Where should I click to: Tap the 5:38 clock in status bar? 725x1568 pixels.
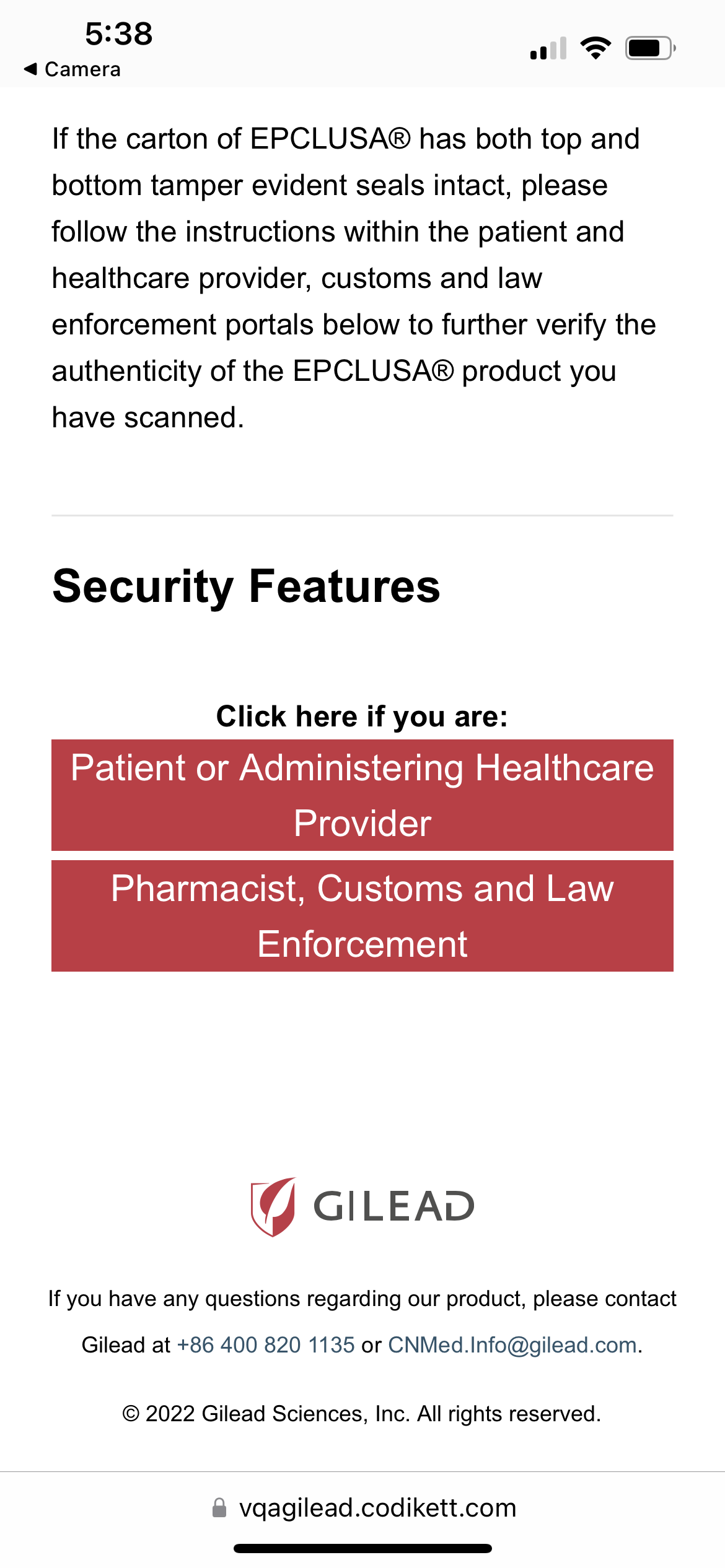point(118,33)
